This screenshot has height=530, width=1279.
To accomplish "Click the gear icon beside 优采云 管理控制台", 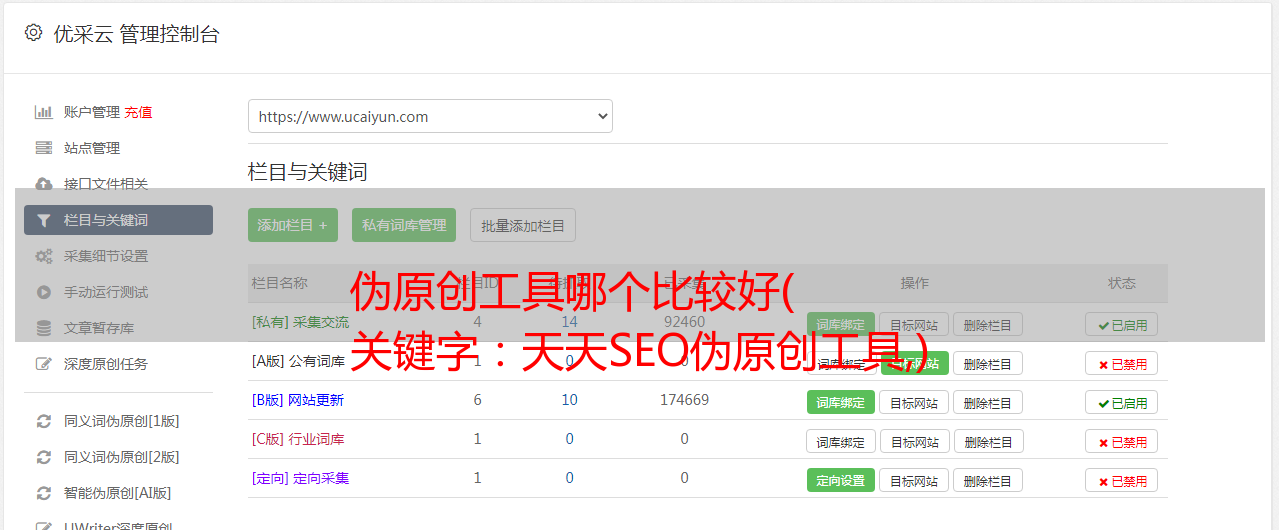I will click(33, 33).
